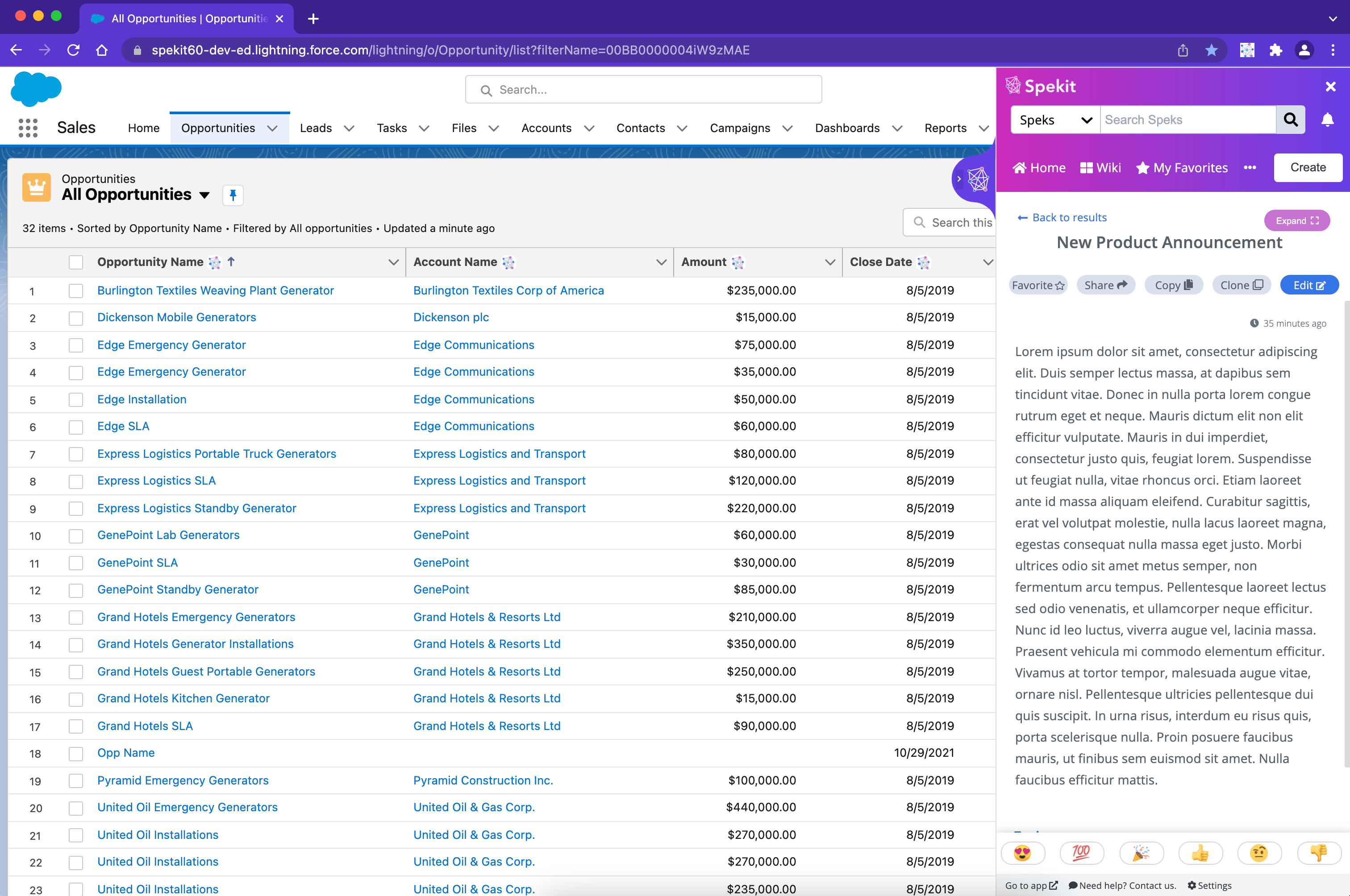React with thumbs up emoji
This screenshot has height=896, width=1350.
[1200, 853]
